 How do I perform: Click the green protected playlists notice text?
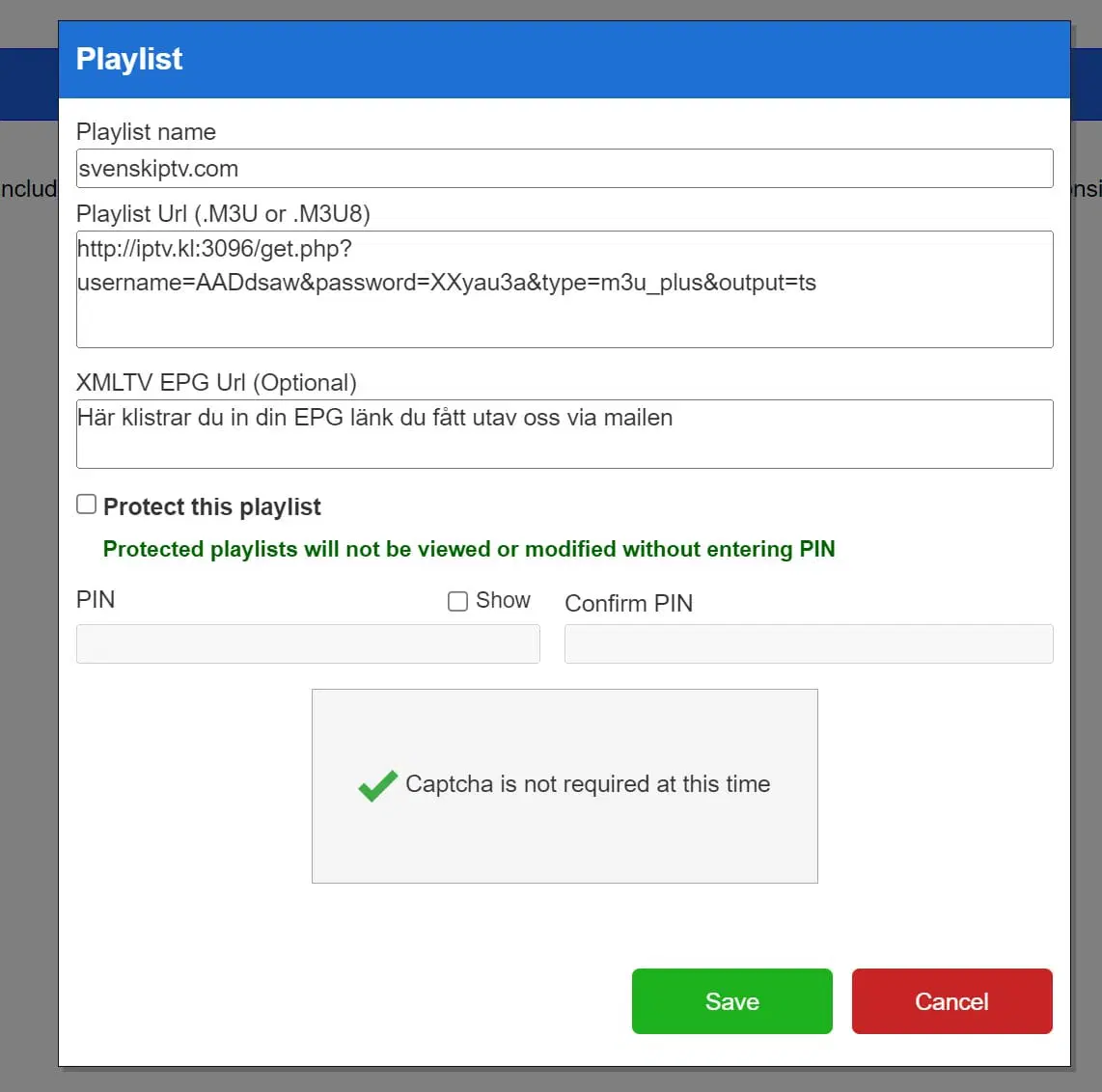pos(469,549)
